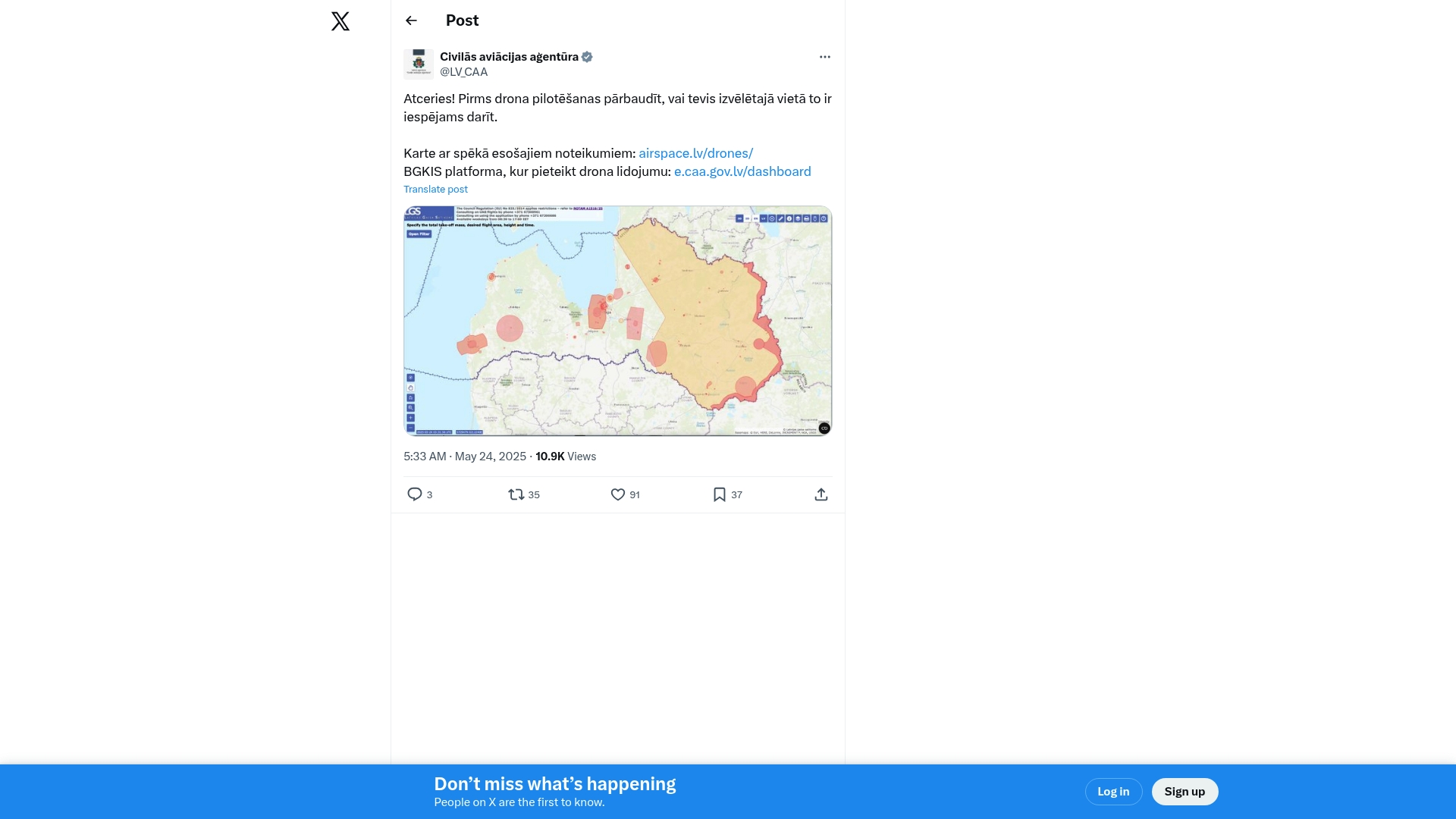Image resolution: width=1456 pixels, height=819 pixels.
Task: Click the 5:33 AM May 24, 2025 timestamp
Action: pyautogui.click(x=464, y=457)
